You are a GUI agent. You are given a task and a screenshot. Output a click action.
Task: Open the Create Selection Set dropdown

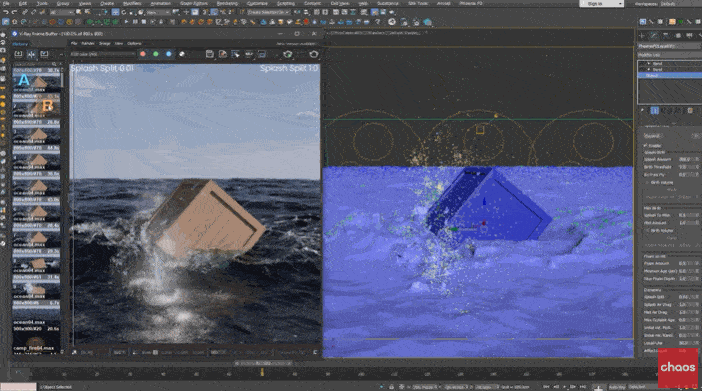point(268,12)
